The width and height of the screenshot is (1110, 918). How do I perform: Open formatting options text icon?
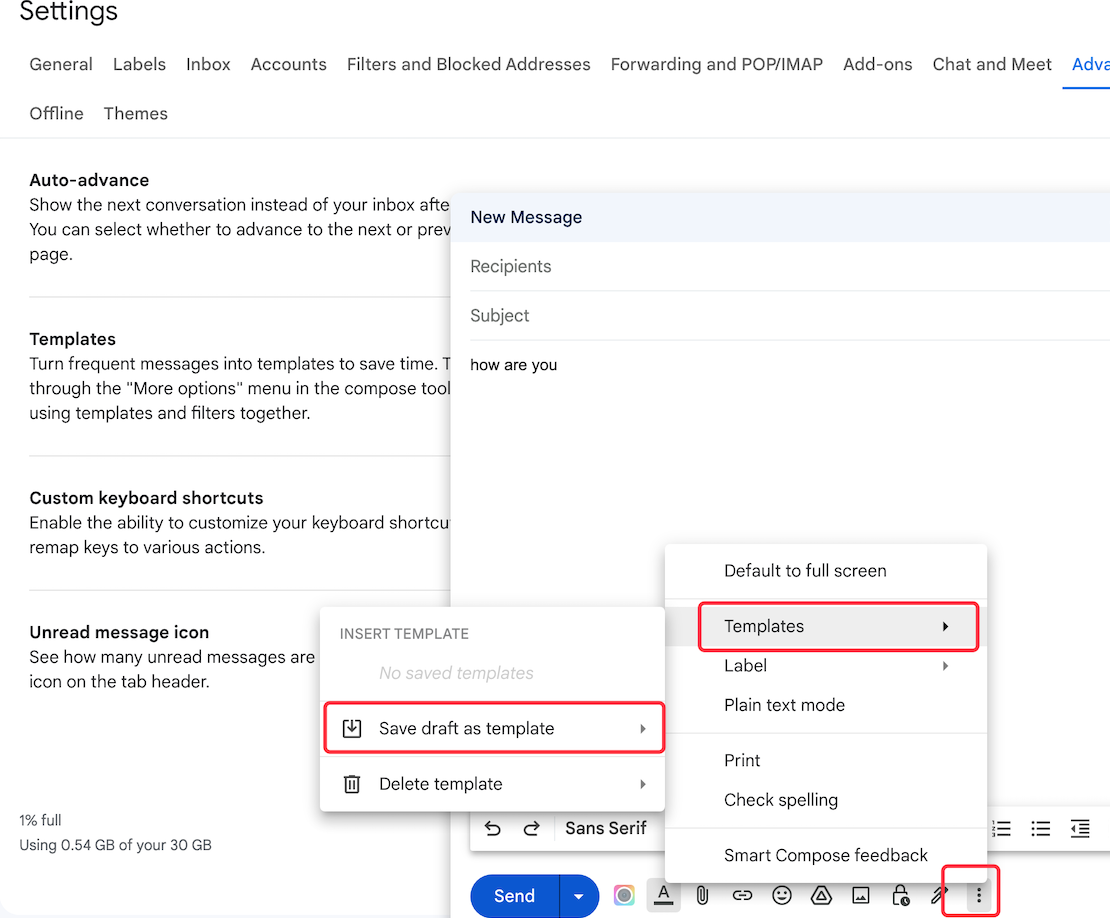point(663,895)
